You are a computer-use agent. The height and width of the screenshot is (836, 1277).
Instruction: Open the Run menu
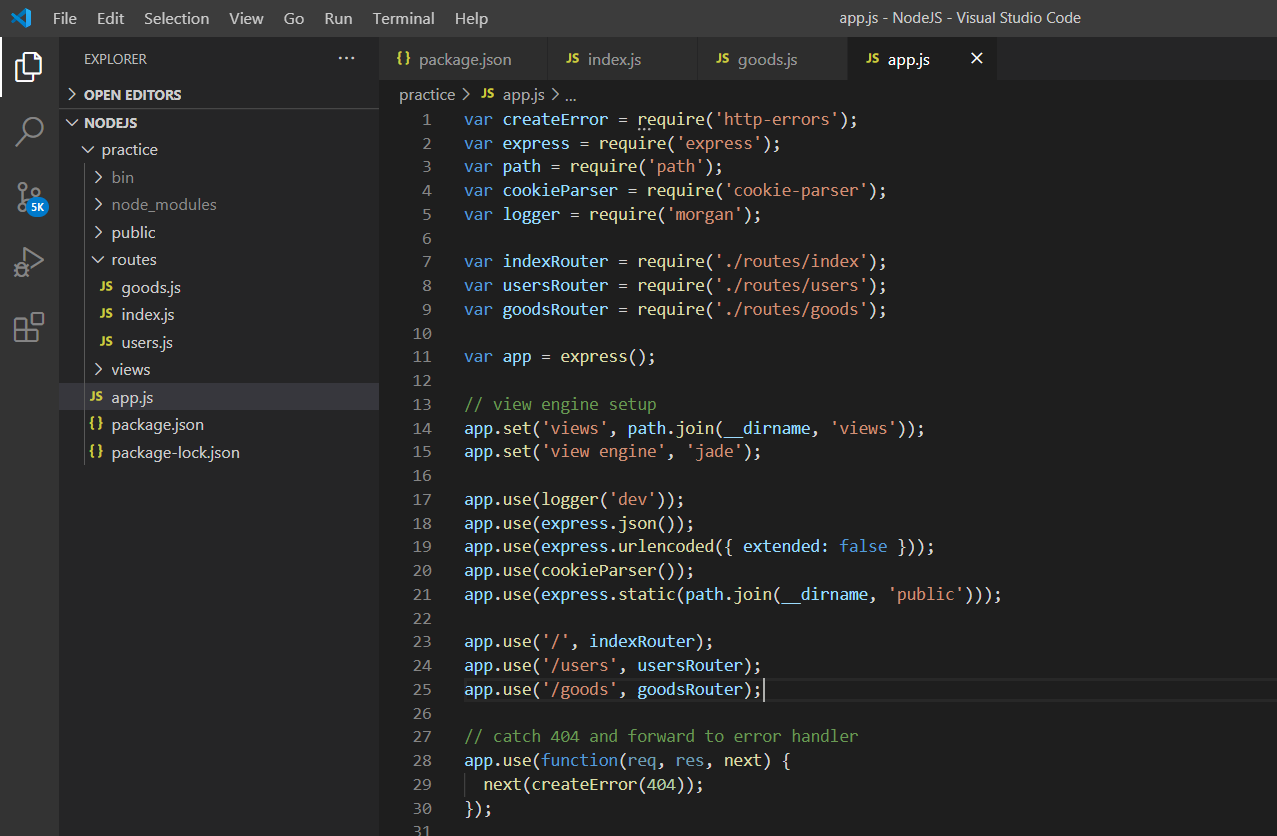338,18
